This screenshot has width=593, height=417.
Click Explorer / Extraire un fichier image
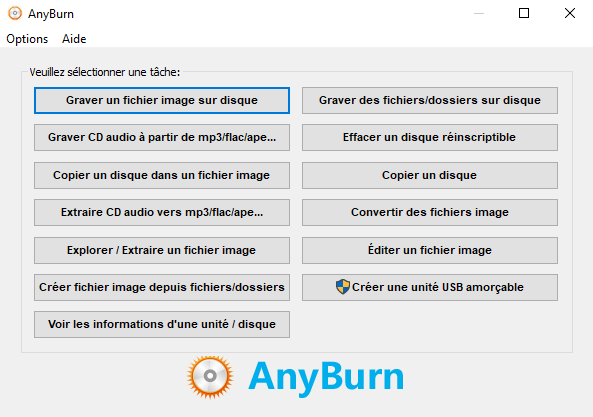(x=162, y=250)
